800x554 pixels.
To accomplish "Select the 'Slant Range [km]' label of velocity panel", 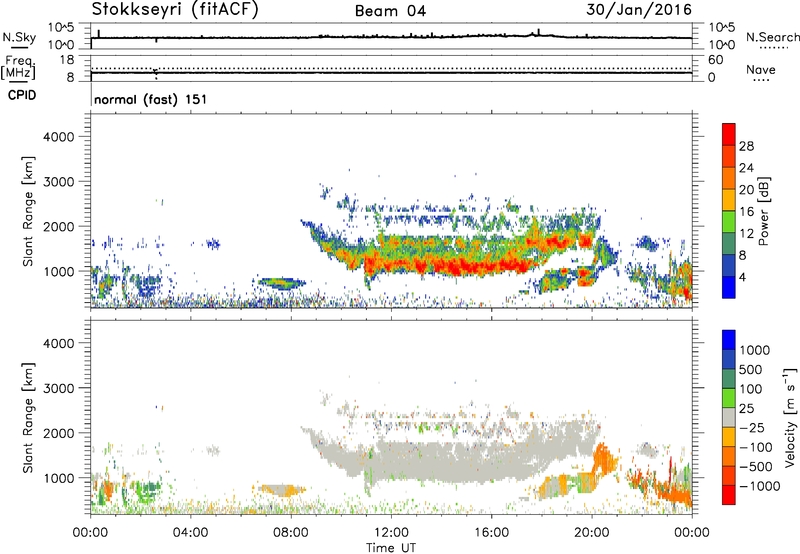I will click(28, 417).
